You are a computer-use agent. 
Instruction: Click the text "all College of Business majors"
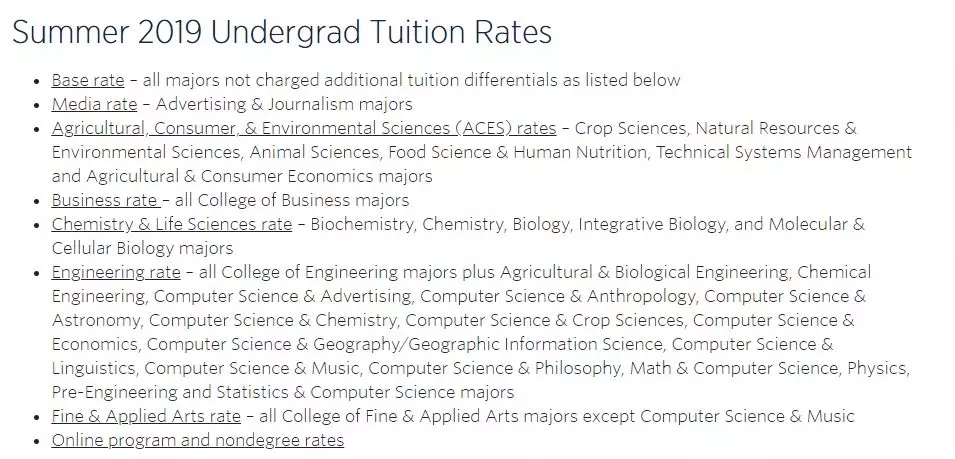292,200
